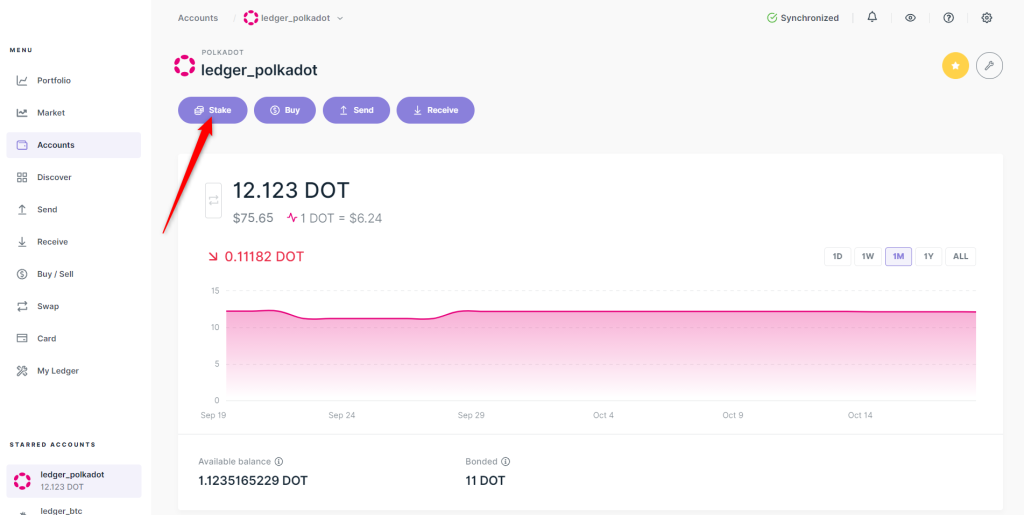Select the ALL chart range

(960, 256)
